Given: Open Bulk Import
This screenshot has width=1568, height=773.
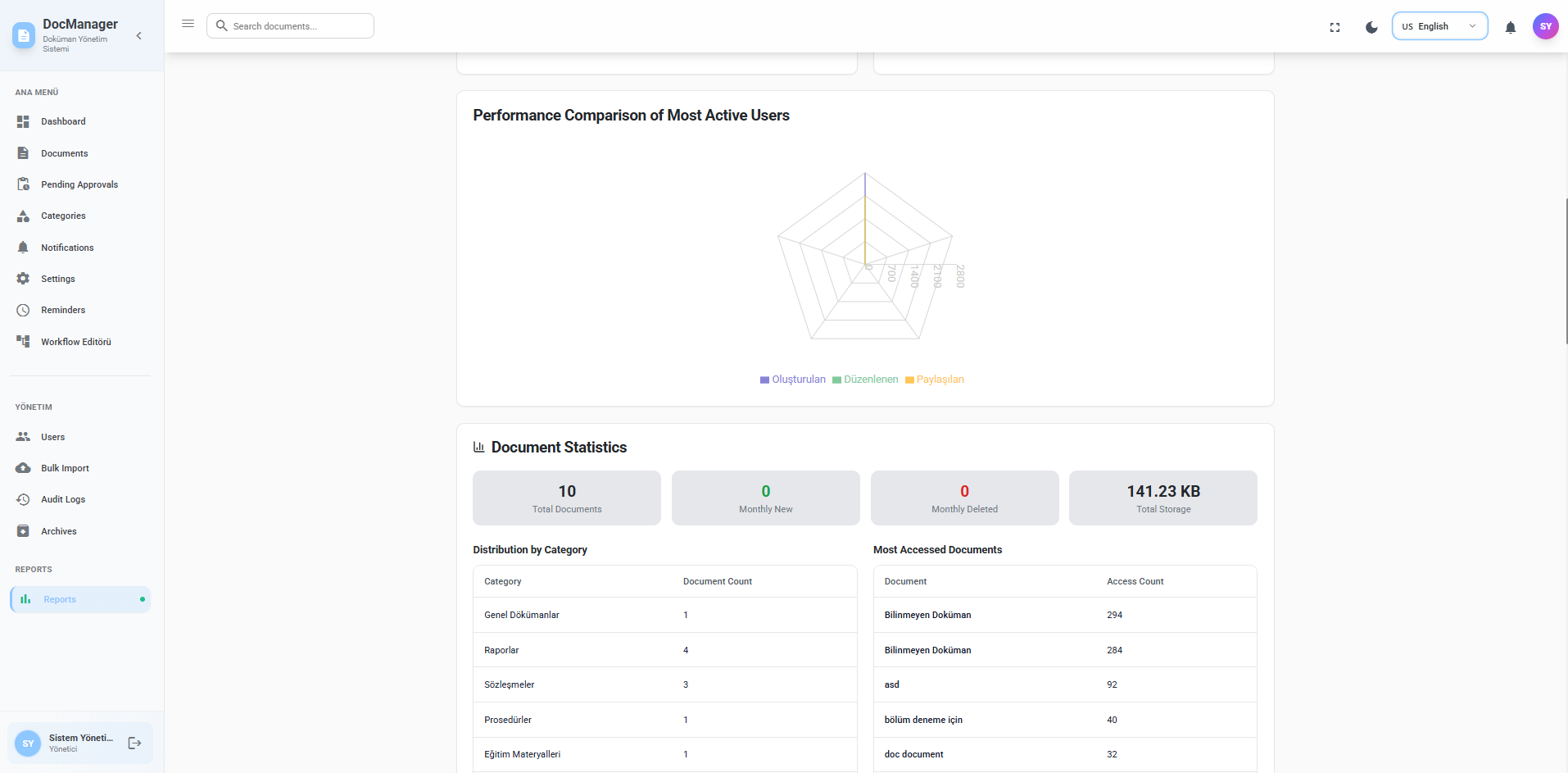Looking at the screenshot, I should 65,468.
